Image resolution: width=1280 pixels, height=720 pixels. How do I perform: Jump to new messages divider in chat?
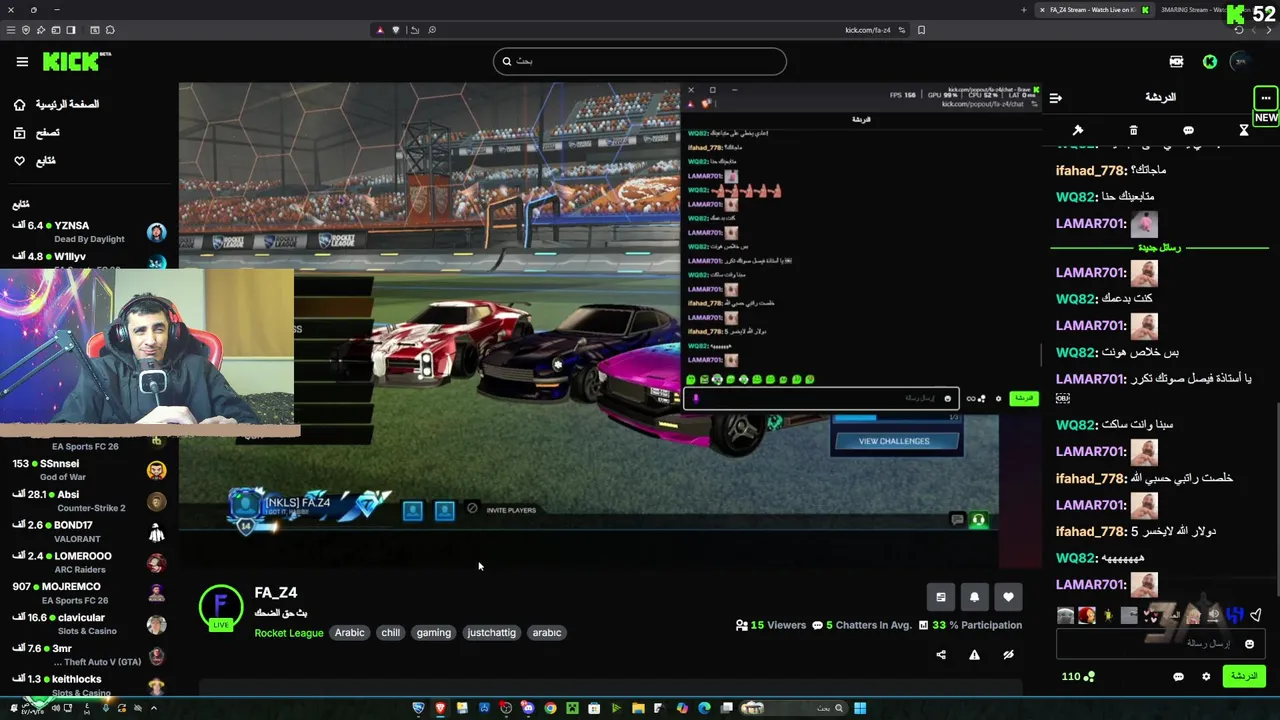tap(1159, 247)
